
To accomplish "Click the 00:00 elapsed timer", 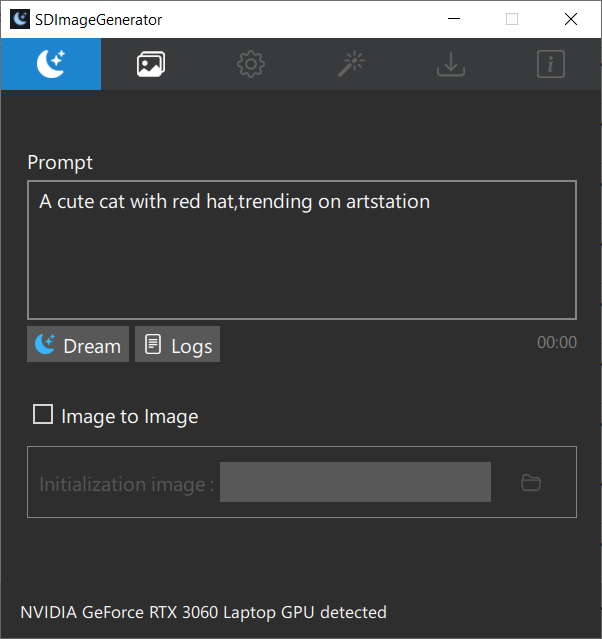I will point(557,342).
